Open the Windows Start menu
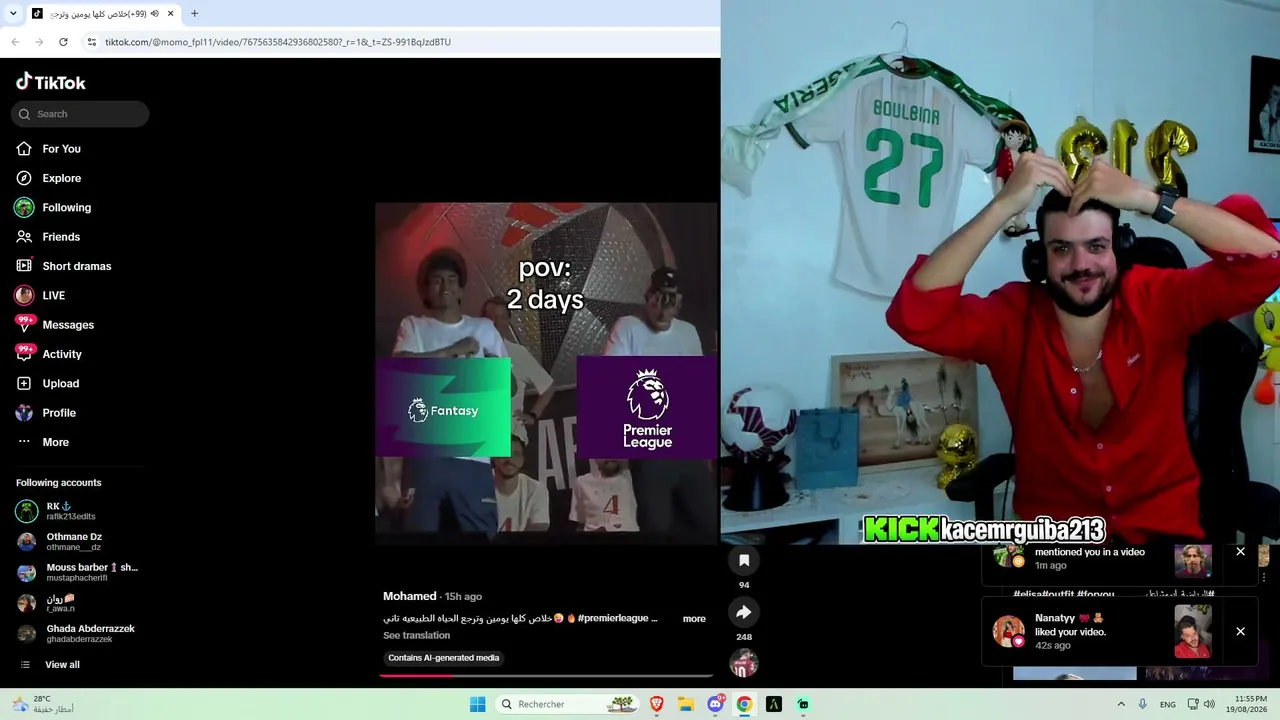1280x720 pixels. click(x=478, y=704)
